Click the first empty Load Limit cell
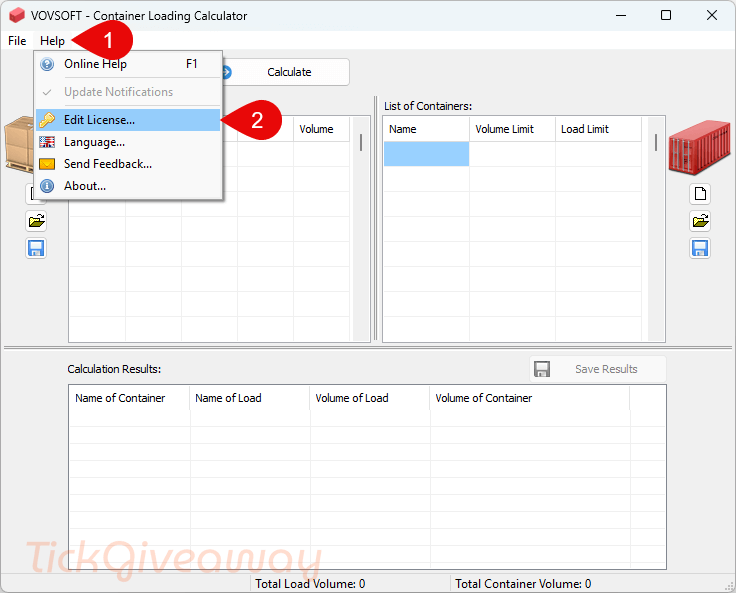The height and width of the screenshot is (593, 736). click(x=598, y=154)
